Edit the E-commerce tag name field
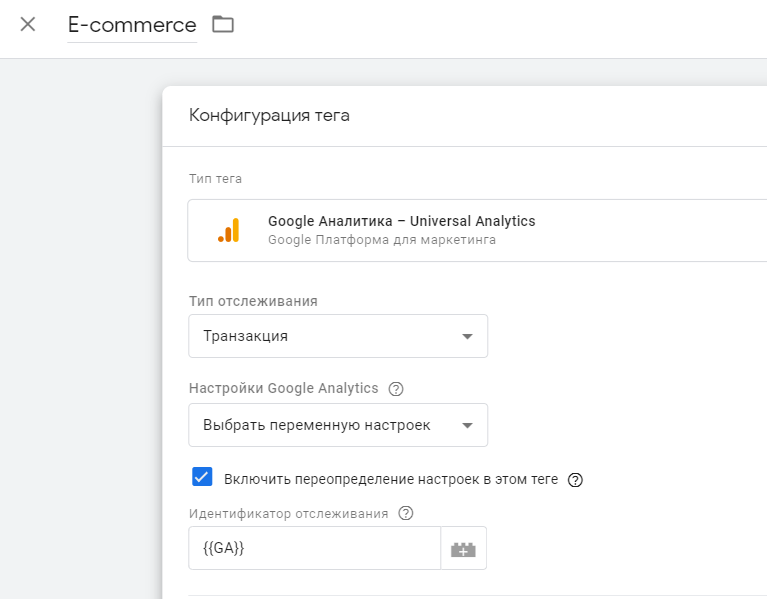767x599 pixels. [x=132, y=25]
